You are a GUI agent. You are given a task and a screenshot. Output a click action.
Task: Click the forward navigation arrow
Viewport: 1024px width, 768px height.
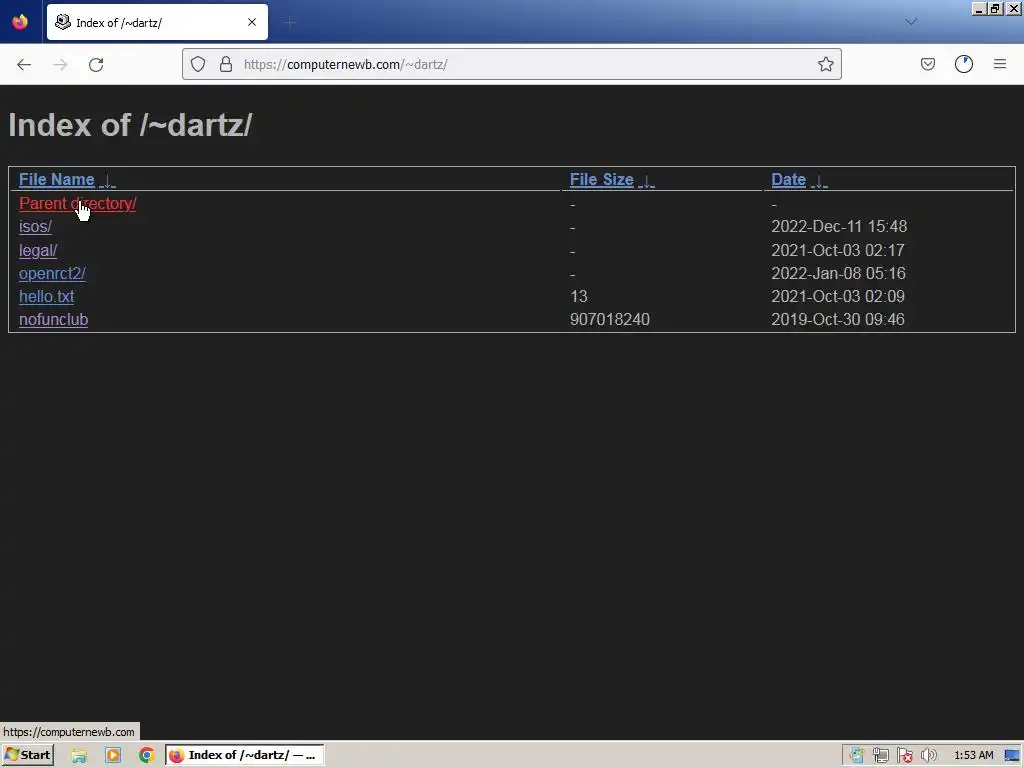pyautogui.click(x=60, y=64)
